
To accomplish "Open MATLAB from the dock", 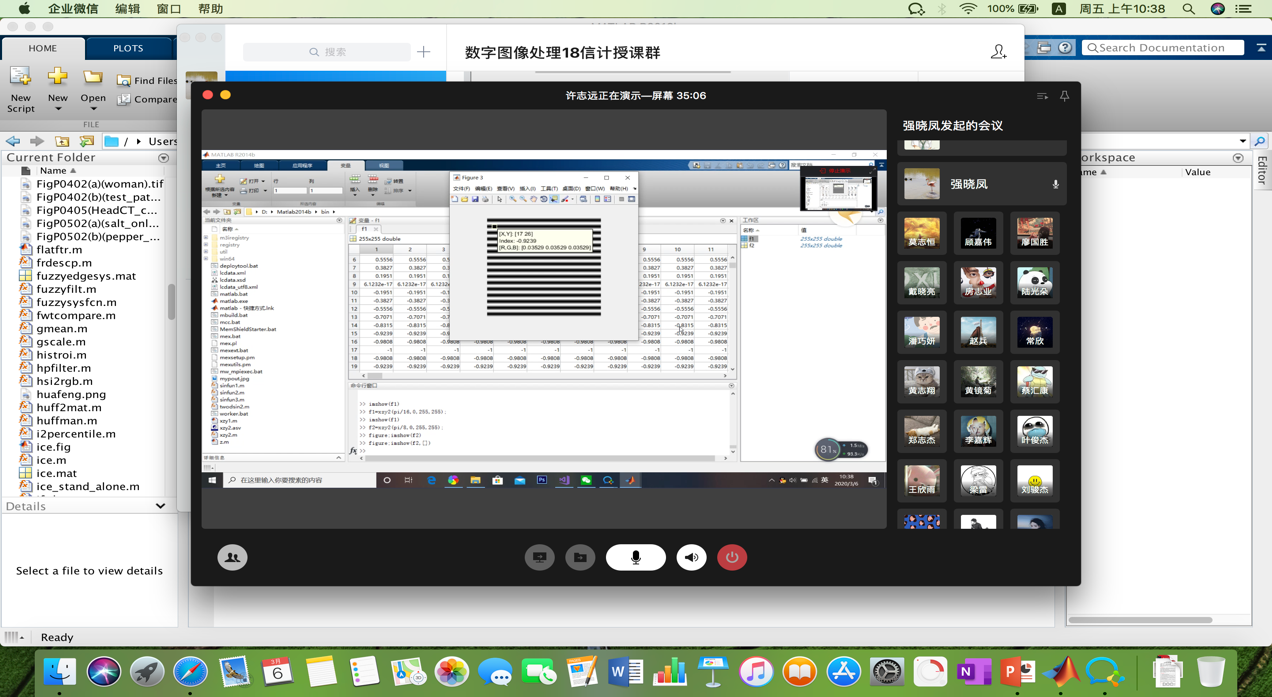I will (x=1062, y=672).
